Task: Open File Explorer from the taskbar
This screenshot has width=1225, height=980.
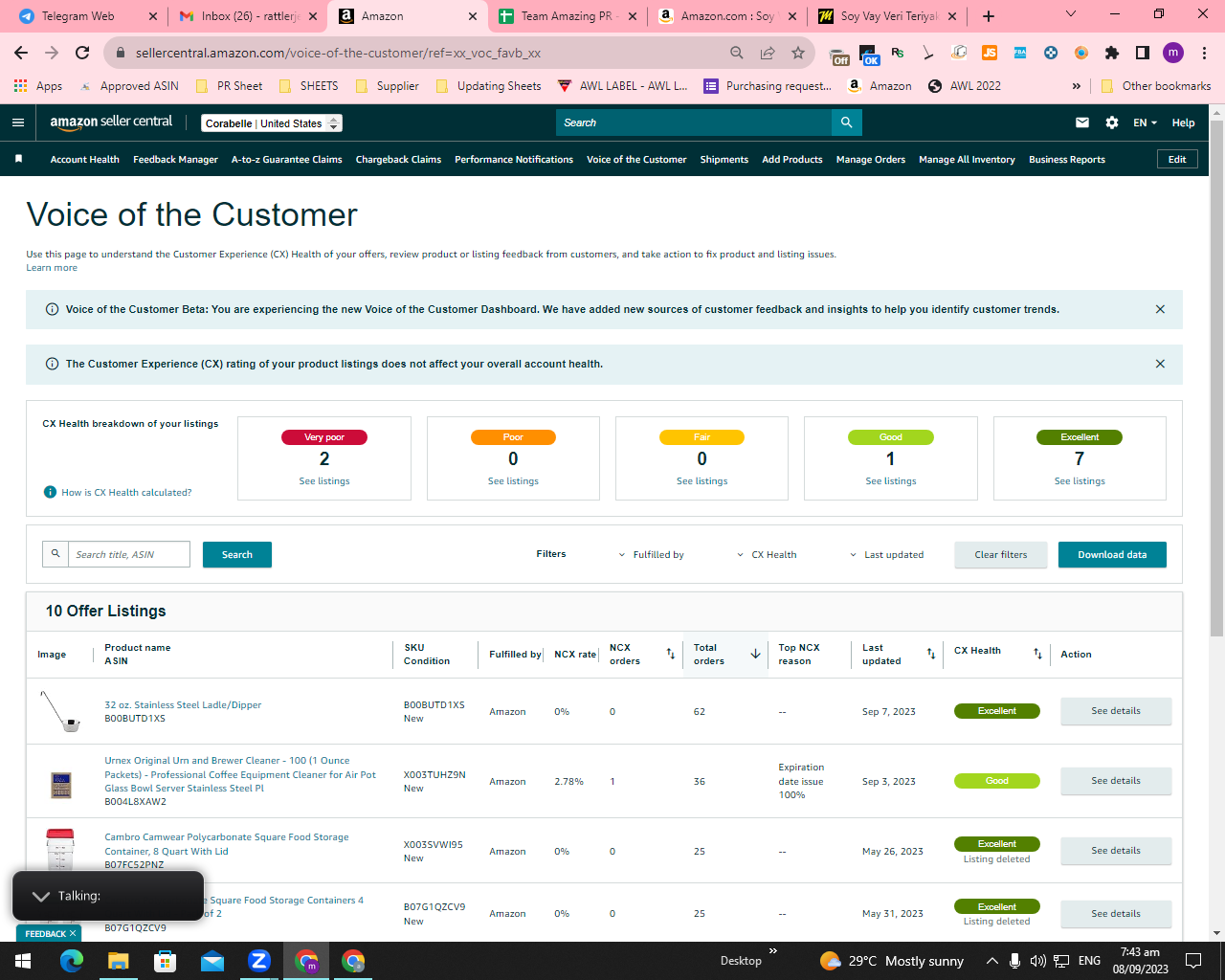Action: [118, 961]
